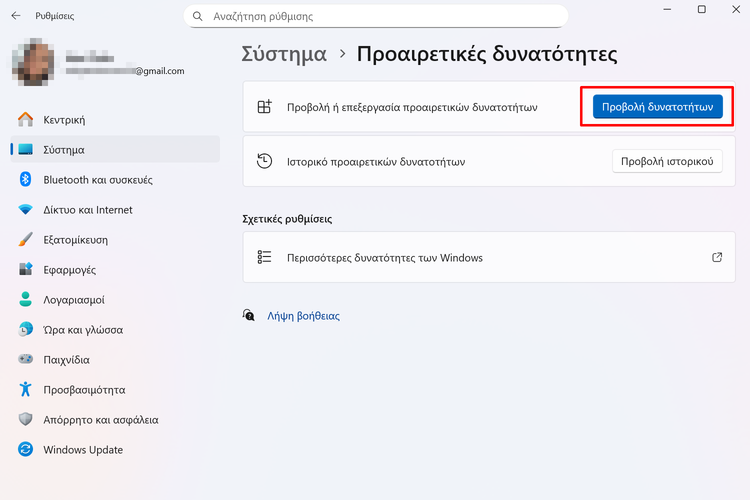Open Εξατομίκευση paintbrush icon

point(26,240)
